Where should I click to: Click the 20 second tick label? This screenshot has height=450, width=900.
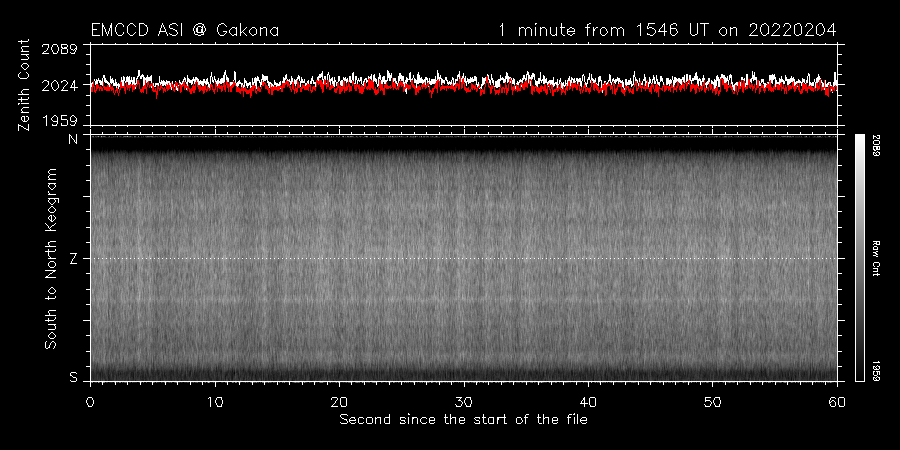click(339, 401)
